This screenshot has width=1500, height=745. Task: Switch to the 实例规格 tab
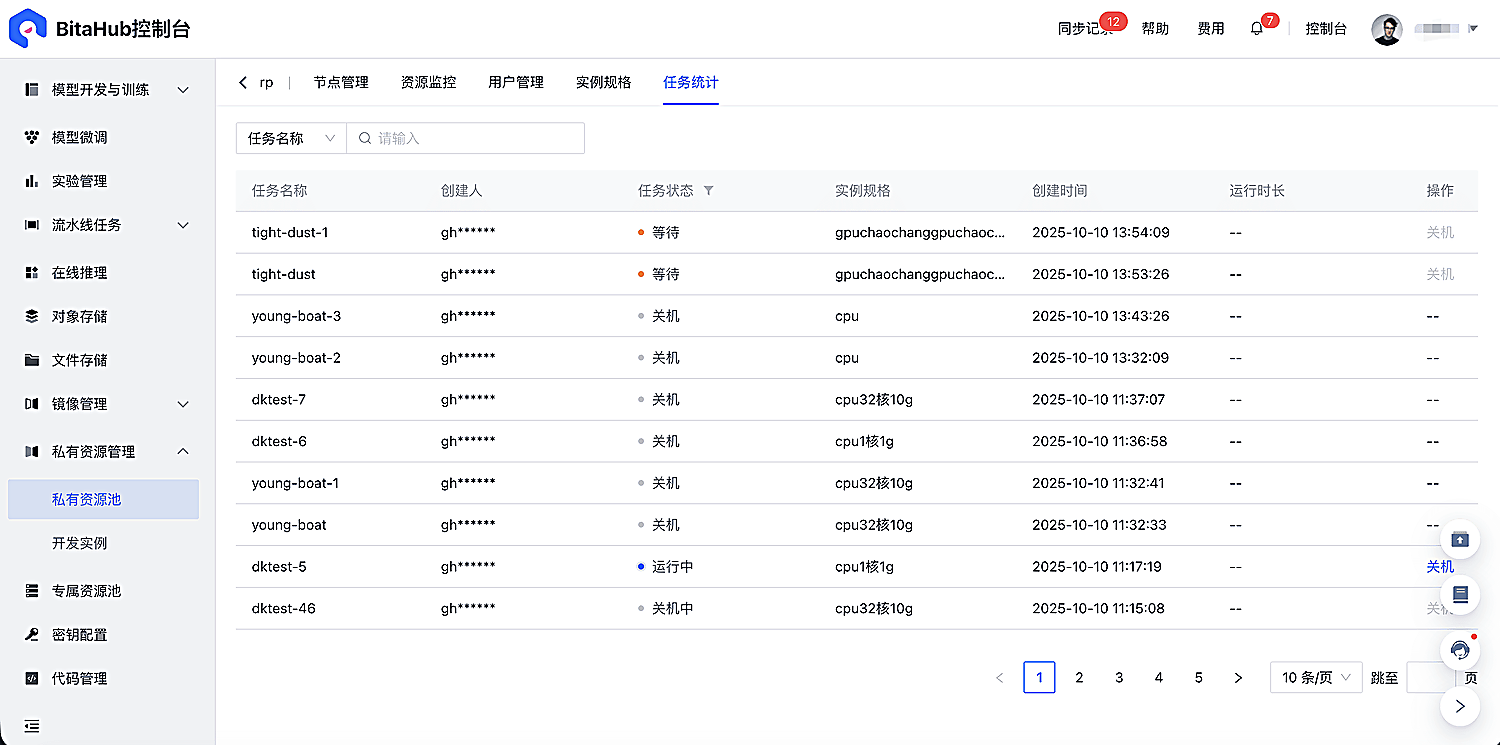point(604,82)
